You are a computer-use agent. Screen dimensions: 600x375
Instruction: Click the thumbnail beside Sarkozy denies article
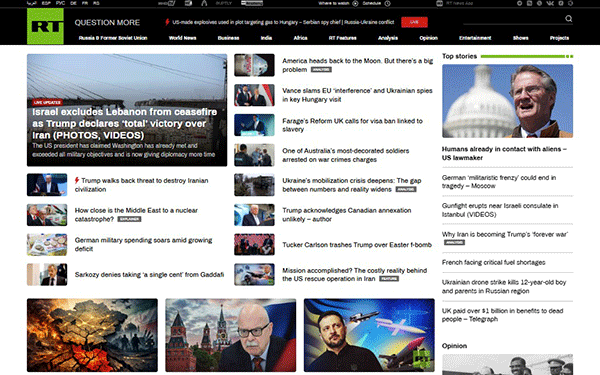[x=47, y=274]
